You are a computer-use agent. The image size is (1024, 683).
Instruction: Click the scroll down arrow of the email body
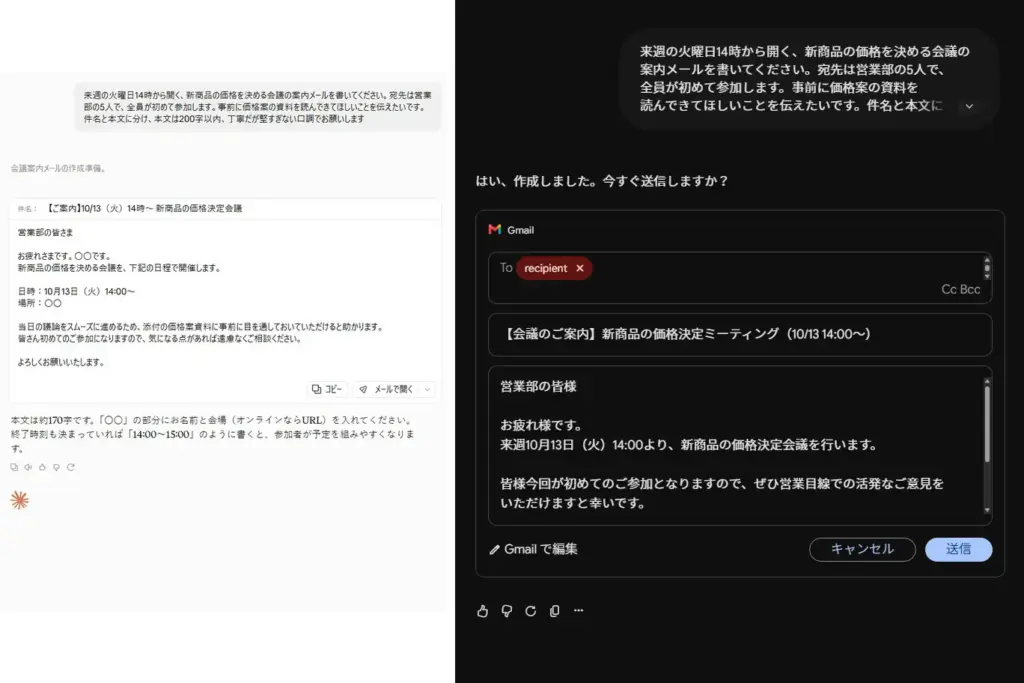click(987, 510)
